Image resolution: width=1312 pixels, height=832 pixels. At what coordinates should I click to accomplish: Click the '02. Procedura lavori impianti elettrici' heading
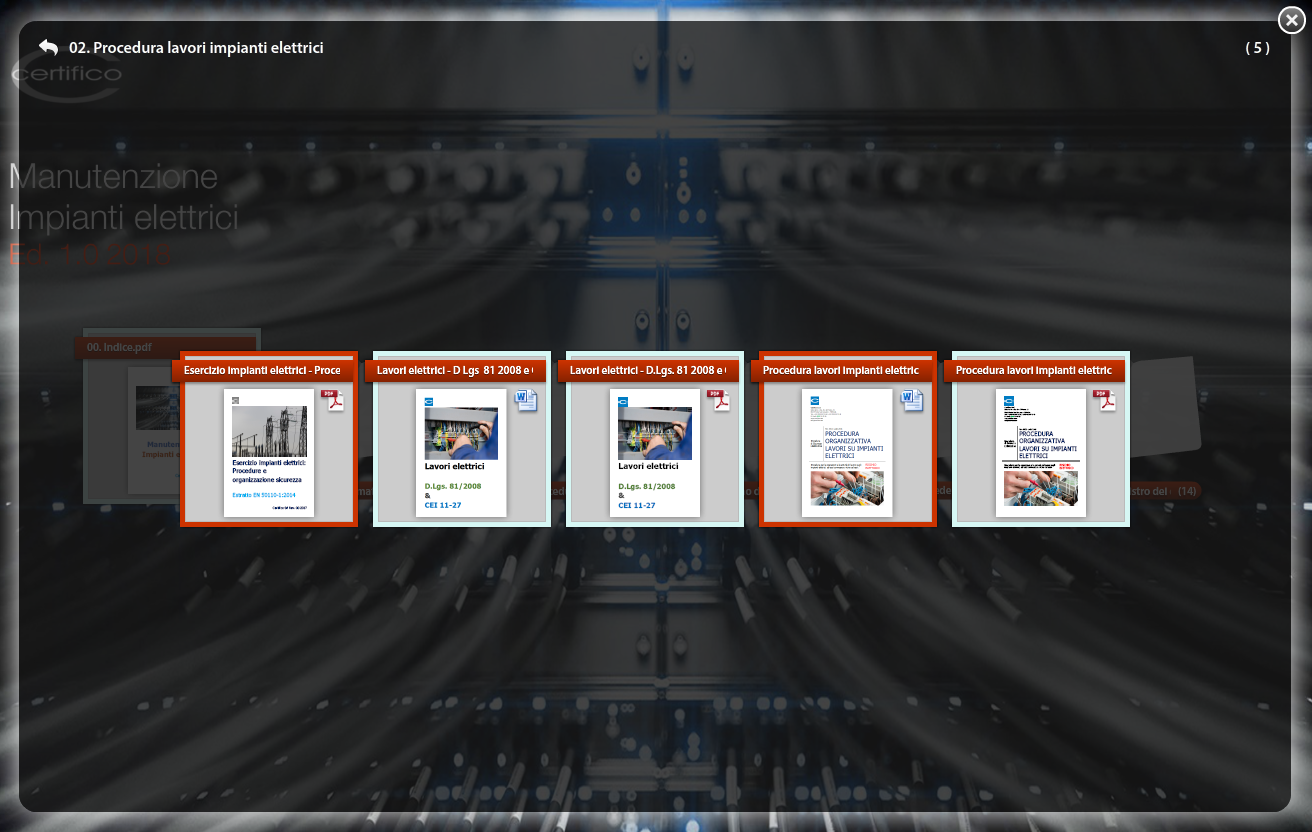click(196, 47)
